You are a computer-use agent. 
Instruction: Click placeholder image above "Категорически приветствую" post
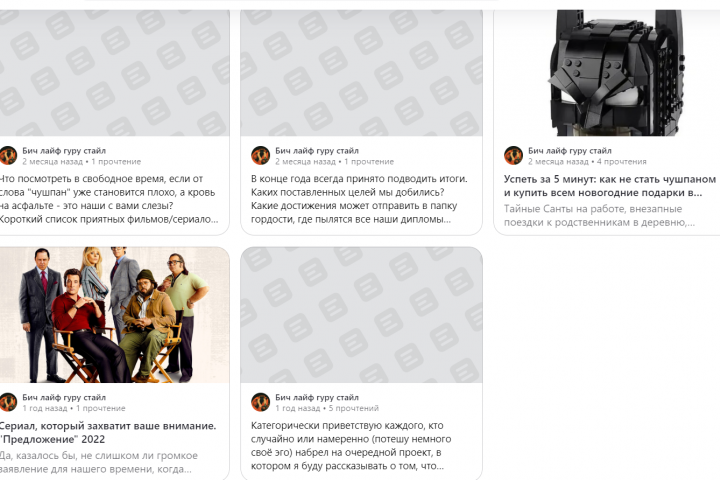click(x=361, y=315)
